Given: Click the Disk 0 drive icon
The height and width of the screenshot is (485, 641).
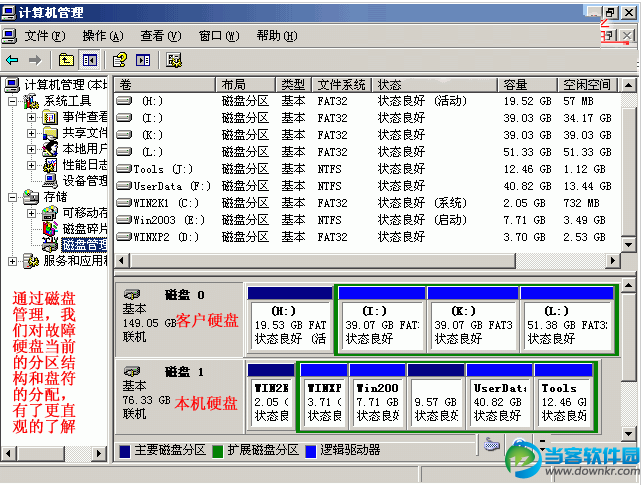Looking at the screenshot, I should [132, 294].
